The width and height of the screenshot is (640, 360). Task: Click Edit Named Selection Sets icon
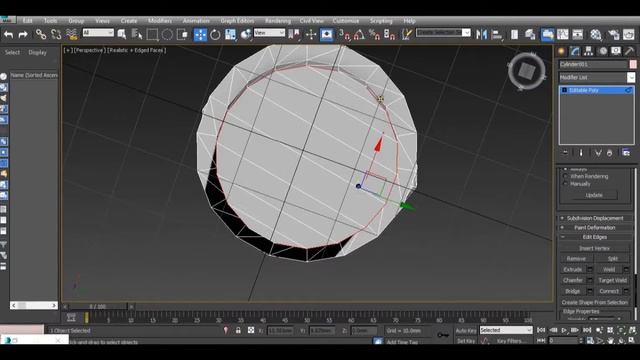407,35
